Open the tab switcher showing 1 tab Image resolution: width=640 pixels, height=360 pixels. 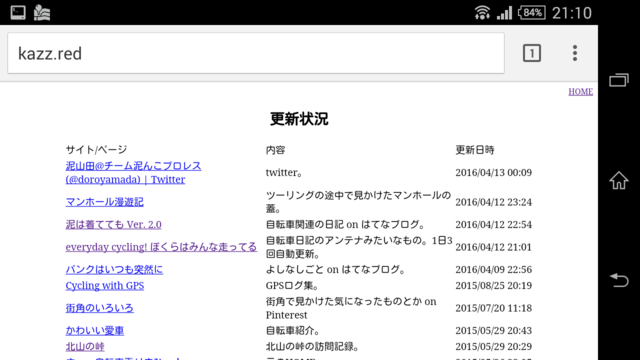(532, 53)
